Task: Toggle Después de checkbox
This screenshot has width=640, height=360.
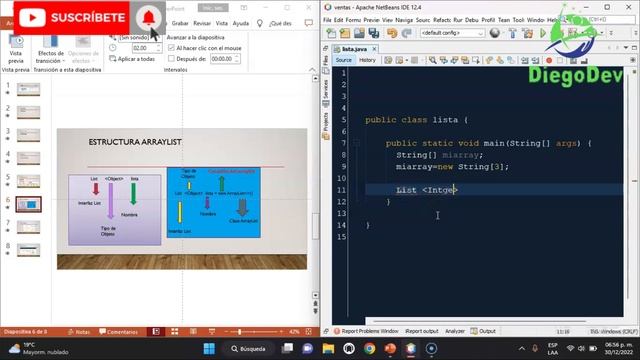Action: tap(171, 59)
